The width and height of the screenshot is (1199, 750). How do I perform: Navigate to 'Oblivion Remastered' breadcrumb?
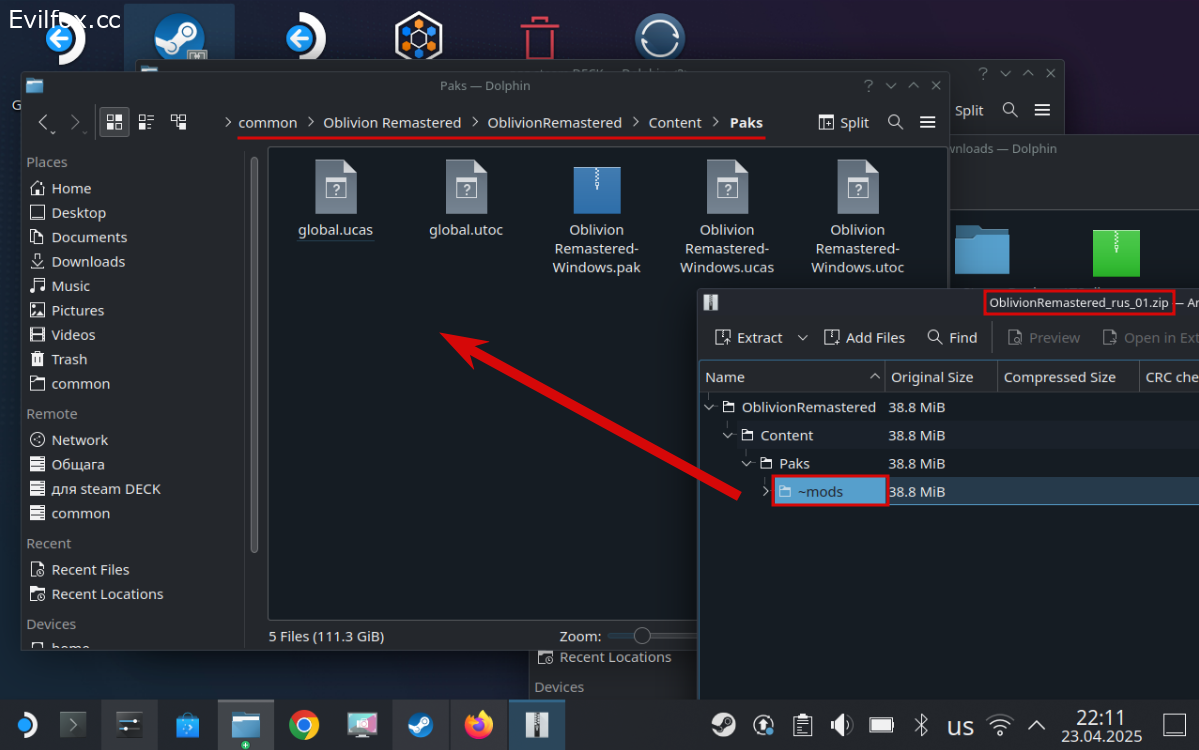(x=392, y=122)
